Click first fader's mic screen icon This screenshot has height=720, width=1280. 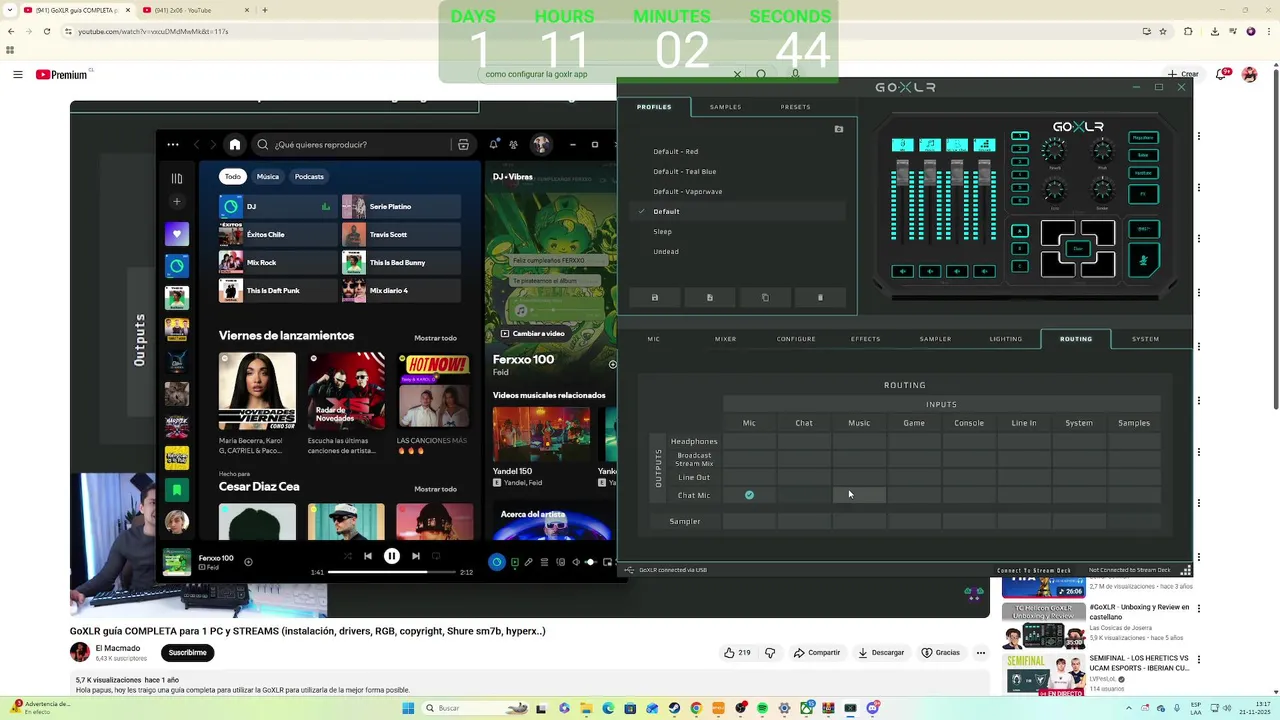(903, 145)
